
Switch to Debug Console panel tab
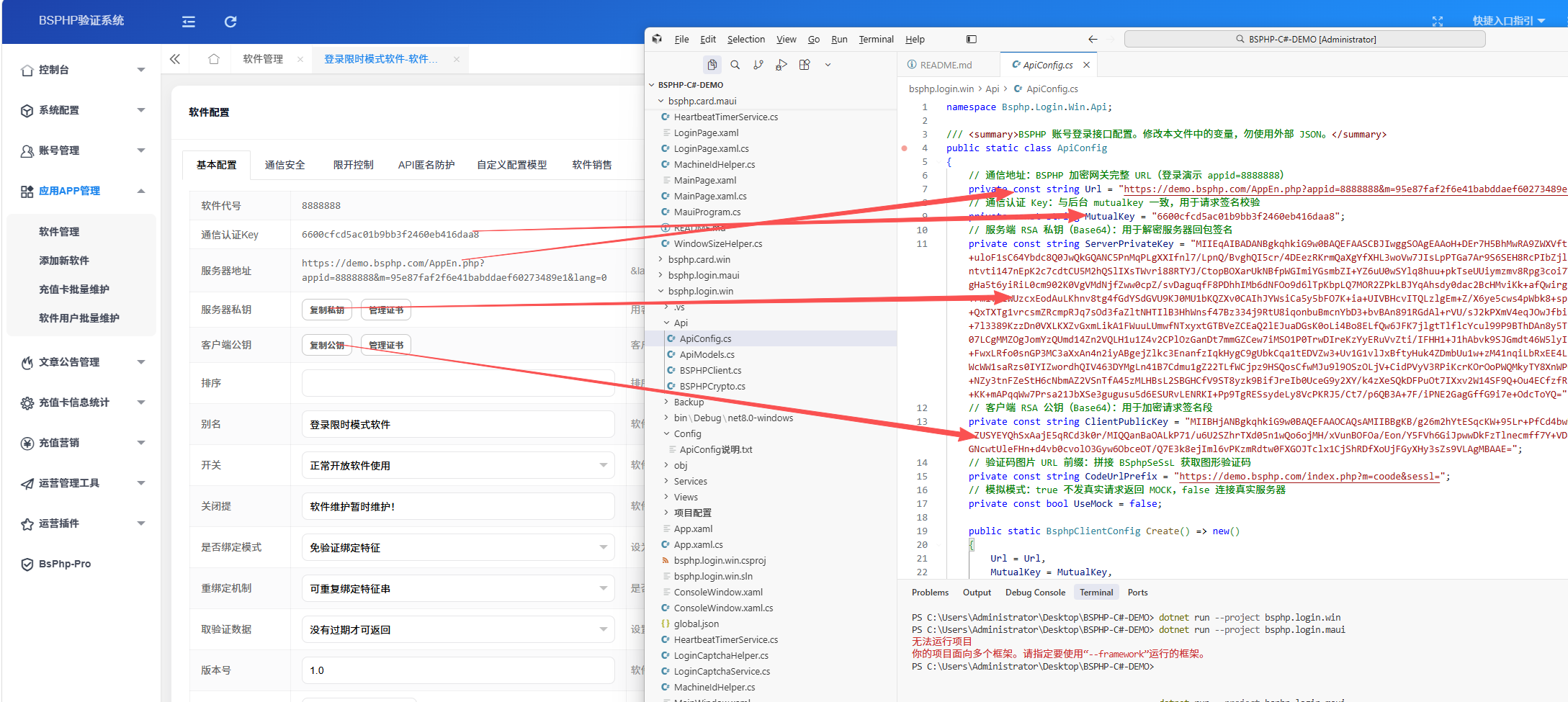1035,593
